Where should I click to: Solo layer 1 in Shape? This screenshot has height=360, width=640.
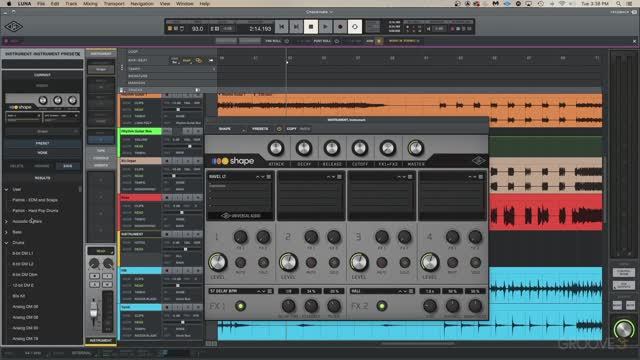coord(263,262)
